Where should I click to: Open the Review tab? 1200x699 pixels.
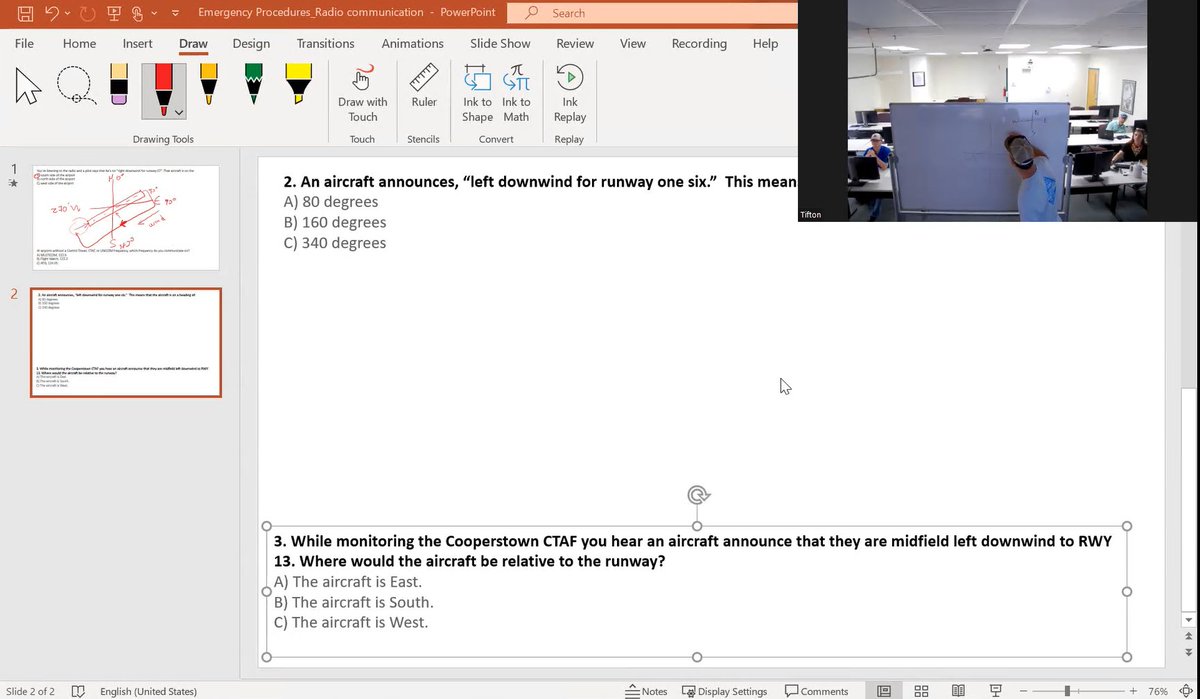tap(575, 43)
